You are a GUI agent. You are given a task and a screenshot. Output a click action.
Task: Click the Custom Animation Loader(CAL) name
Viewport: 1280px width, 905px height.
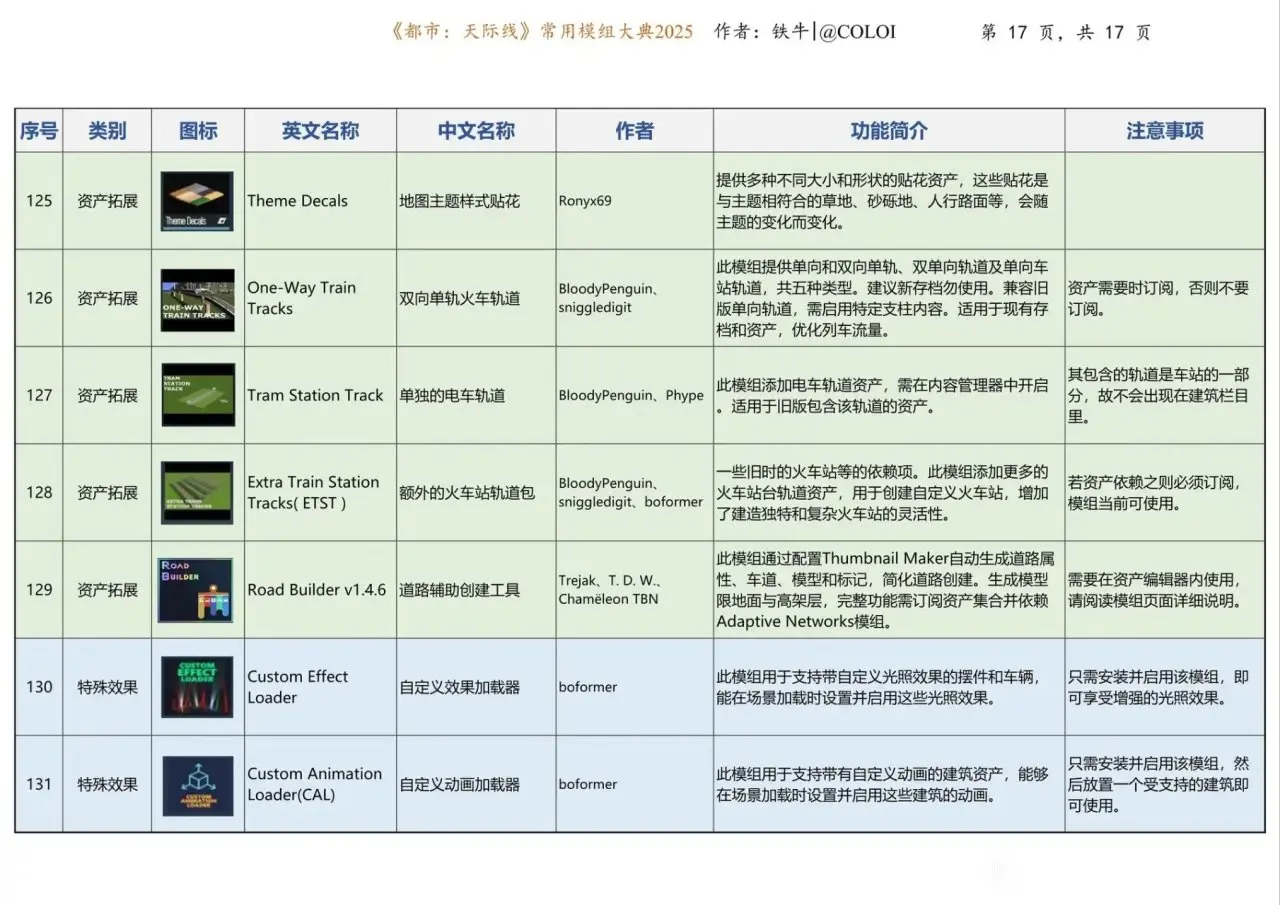click(314, 785)
